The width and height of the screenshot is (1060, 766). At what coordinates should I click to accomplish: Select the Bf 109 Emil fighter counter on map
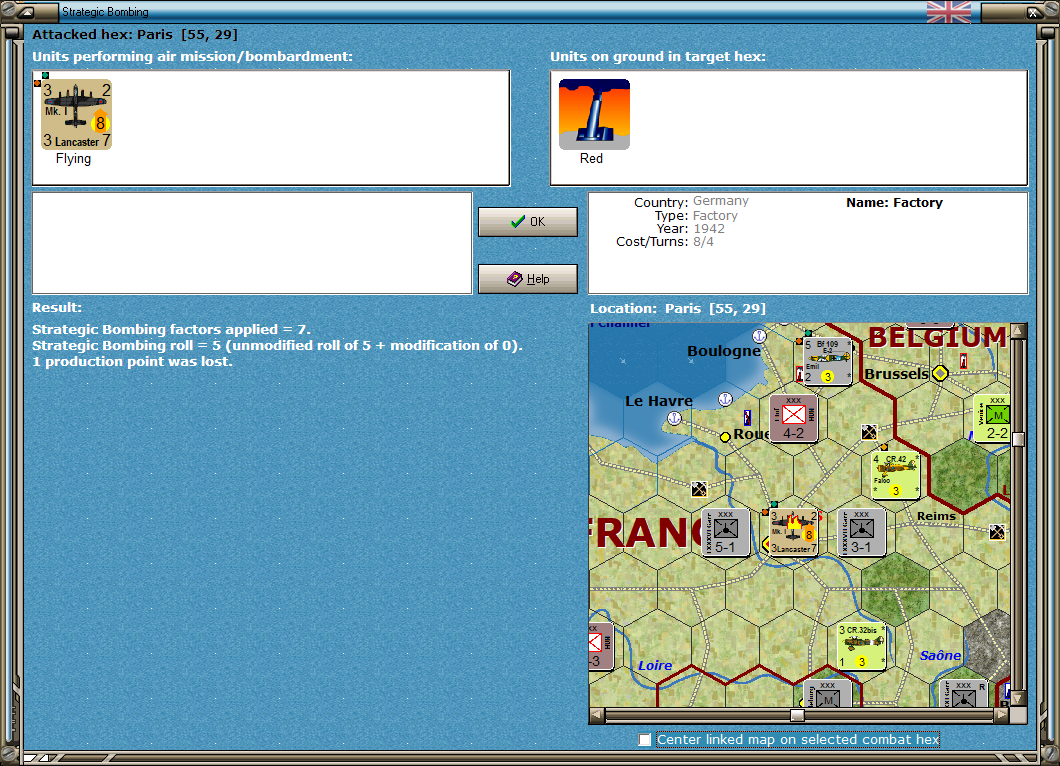tap(828, 359)
